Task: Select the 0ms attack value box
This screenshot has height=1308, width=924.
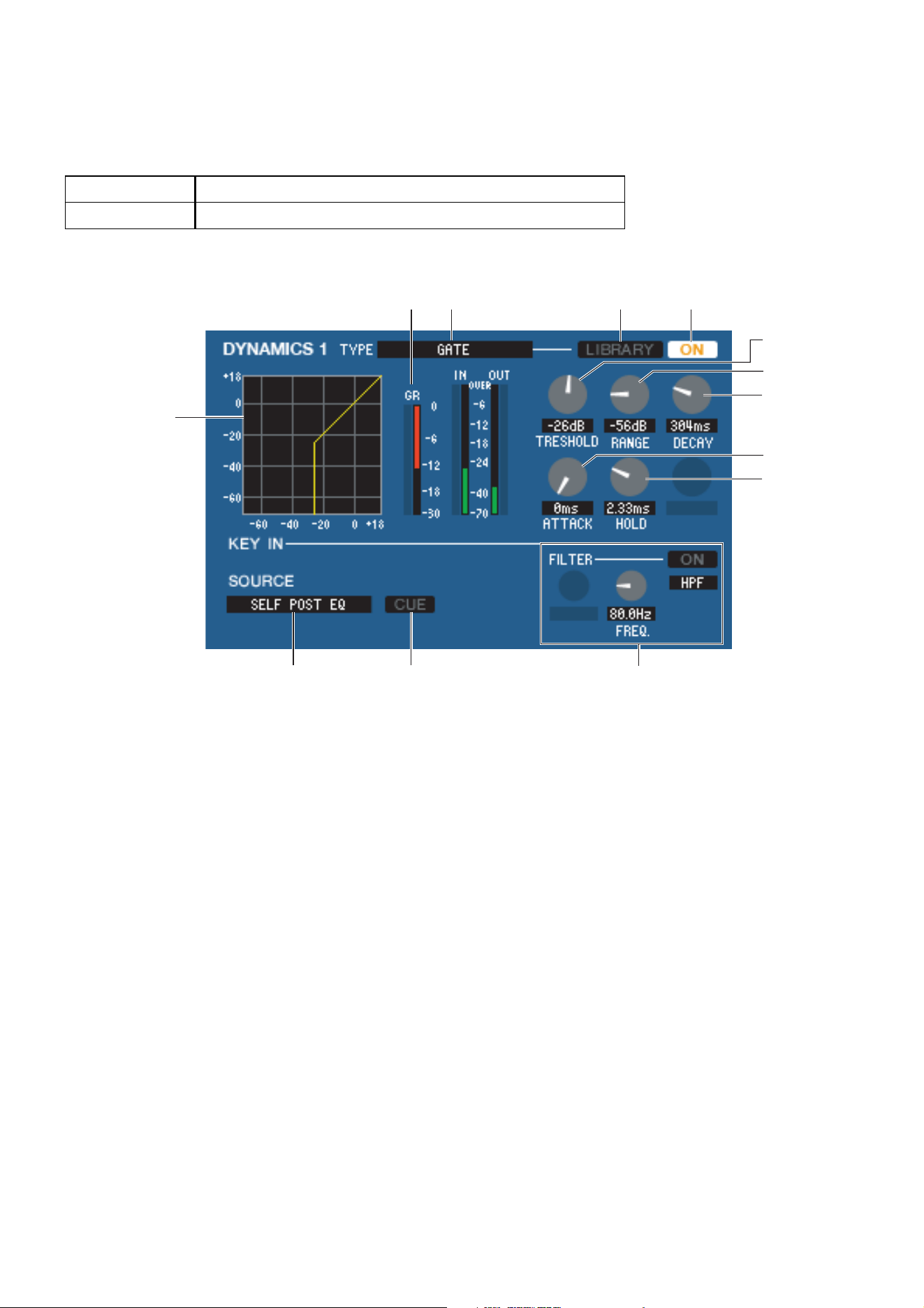Action: coord(567,508)
